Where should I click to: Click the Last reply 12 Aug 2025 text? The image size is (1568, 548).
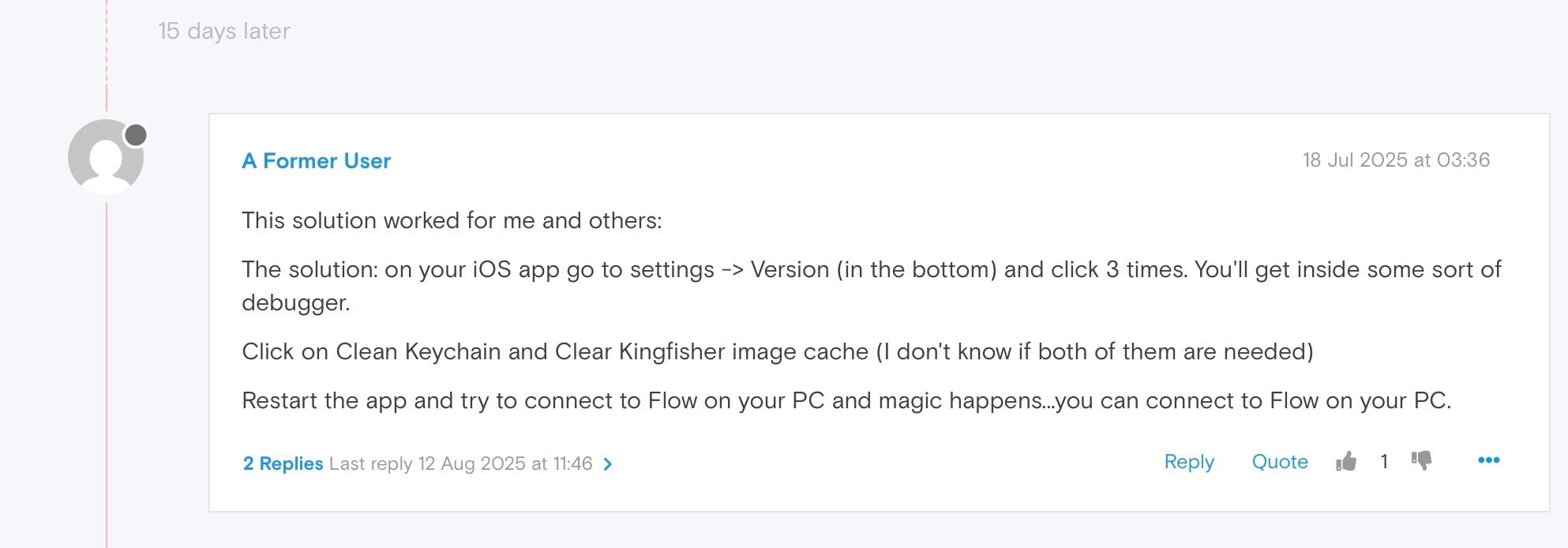(x=460, y=464)
